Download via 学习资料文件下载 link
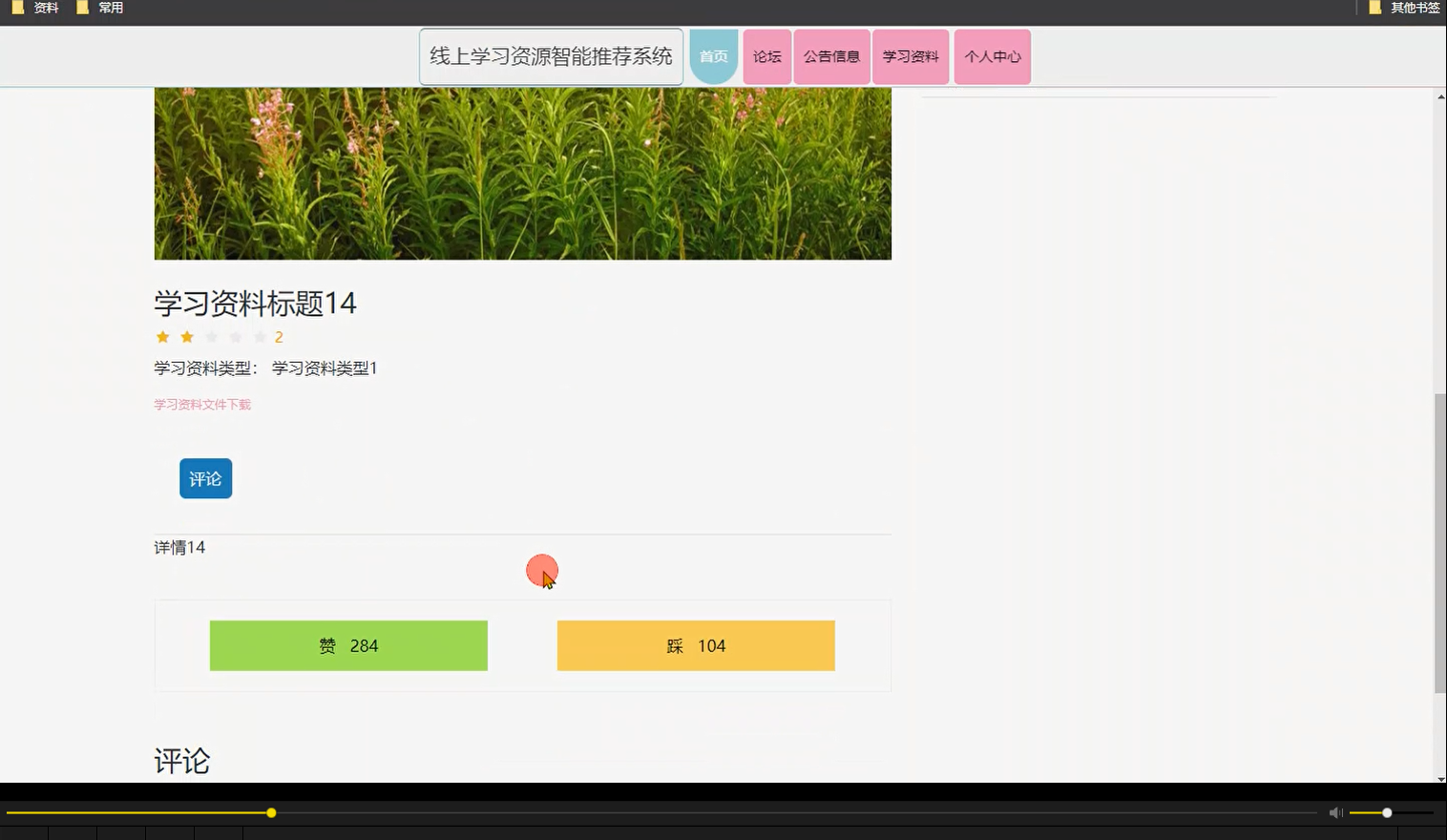Screen dimensions: 1447x840 click(x=202, y=405)
